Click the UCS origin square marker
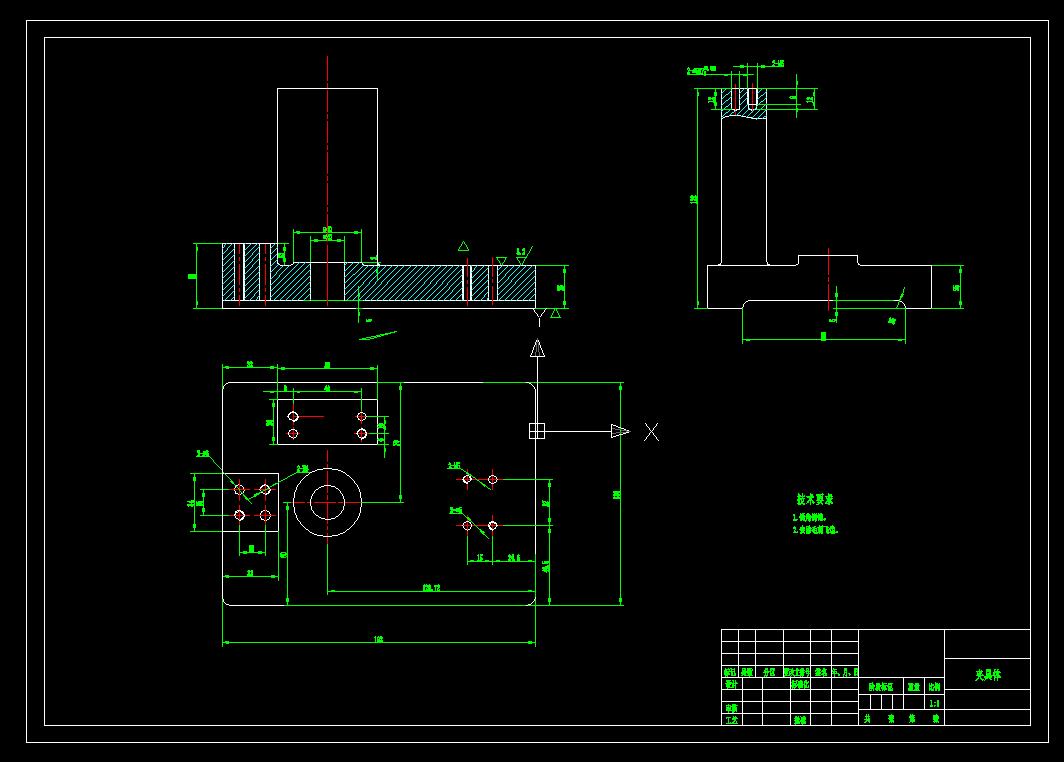The width and height of the screenshot is (1064, 762). point(537,431)
